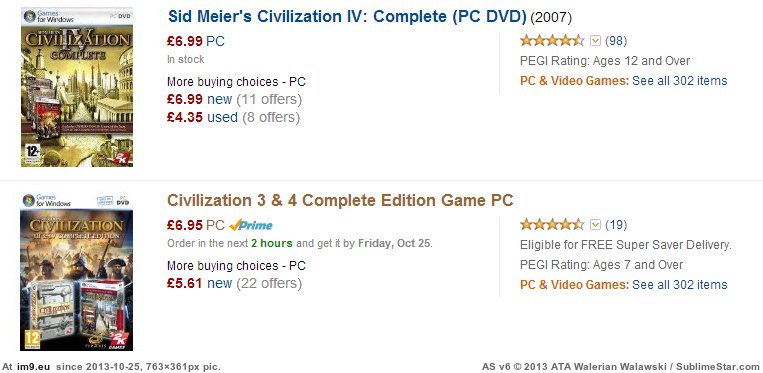Click the Prime logo badge

[251, 225]
